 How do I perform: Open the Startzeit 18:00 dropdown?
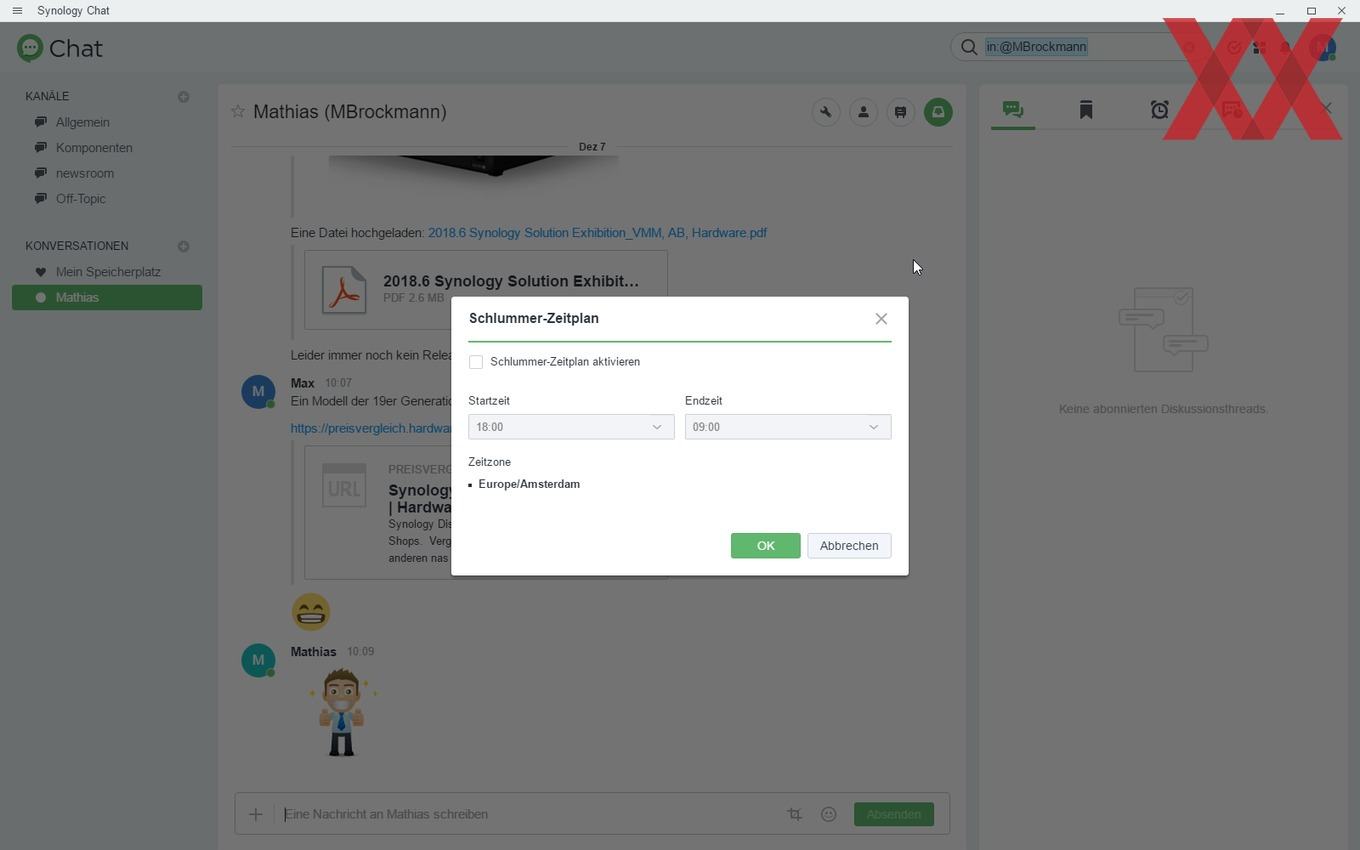pos(571,427)
